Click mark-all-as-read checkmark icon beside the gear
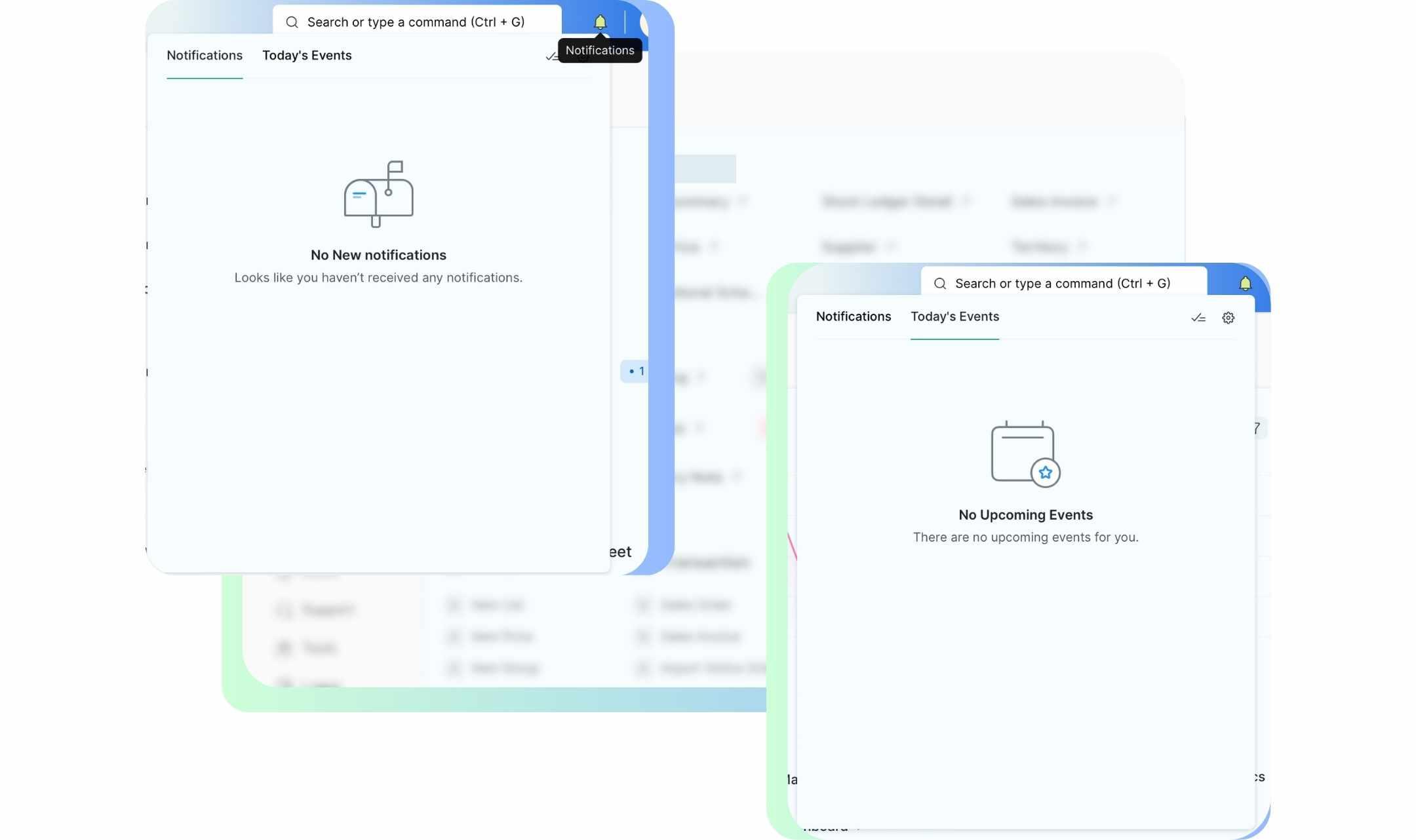This screenshot has width=1416, height=840. point(1198,318)
